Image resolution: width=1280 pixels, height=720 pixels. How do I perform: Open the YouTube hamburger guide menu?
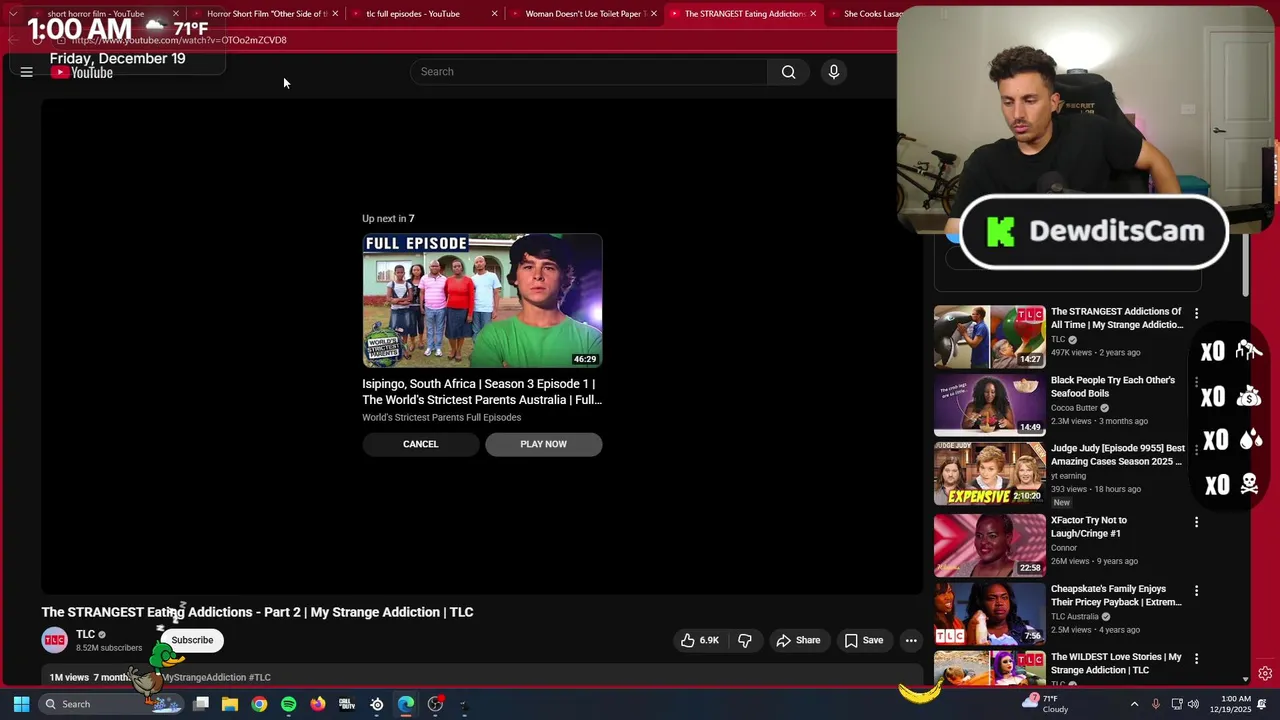pyautogui.click(x=27, y=72)
